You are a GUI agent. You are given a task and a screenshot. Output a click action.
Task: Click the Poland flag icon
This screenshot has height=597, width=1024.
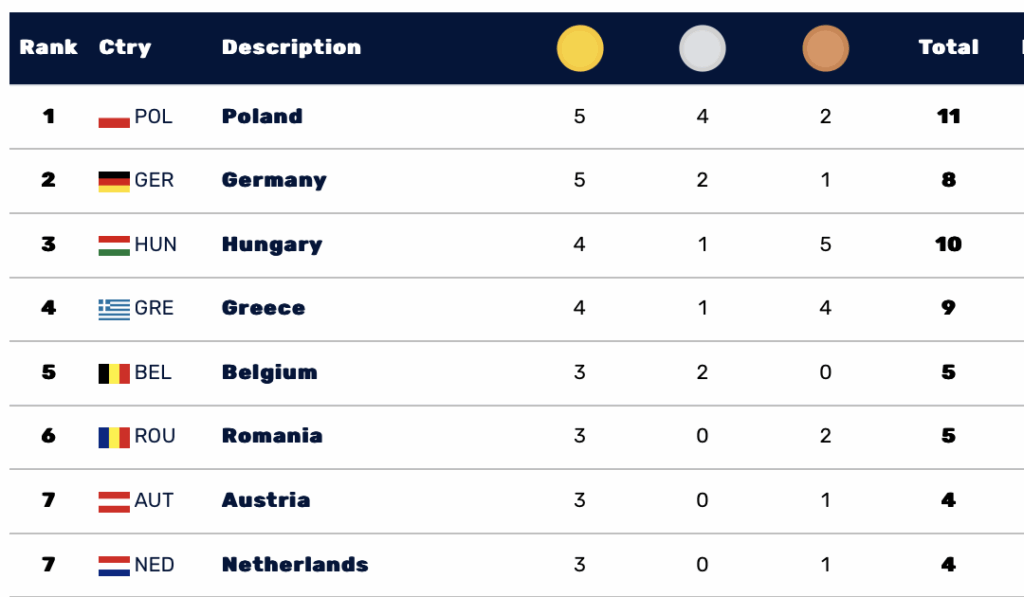(114, 116)
